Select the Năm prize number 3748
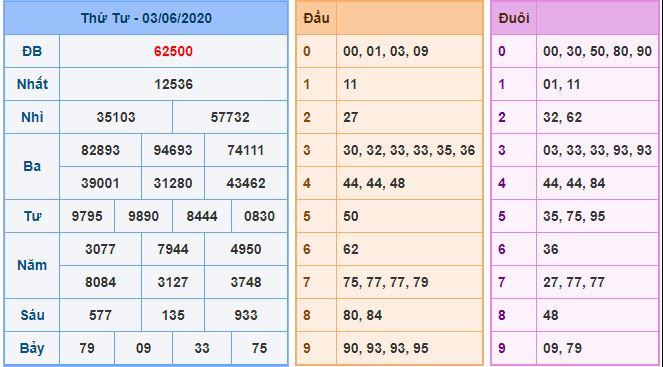 (x=246, y=282)
